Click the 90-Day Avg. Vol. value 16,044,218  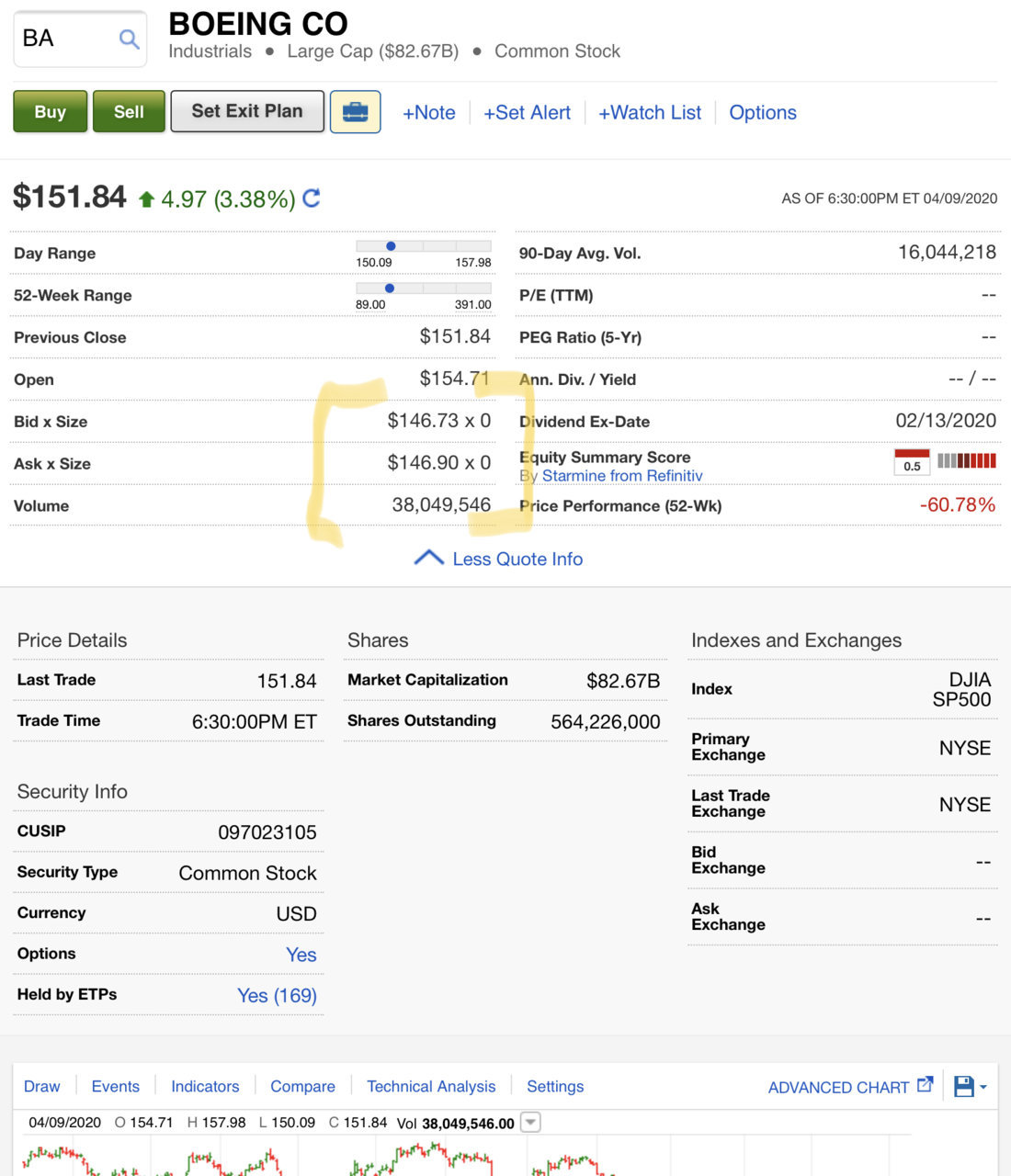coord(947,253)
